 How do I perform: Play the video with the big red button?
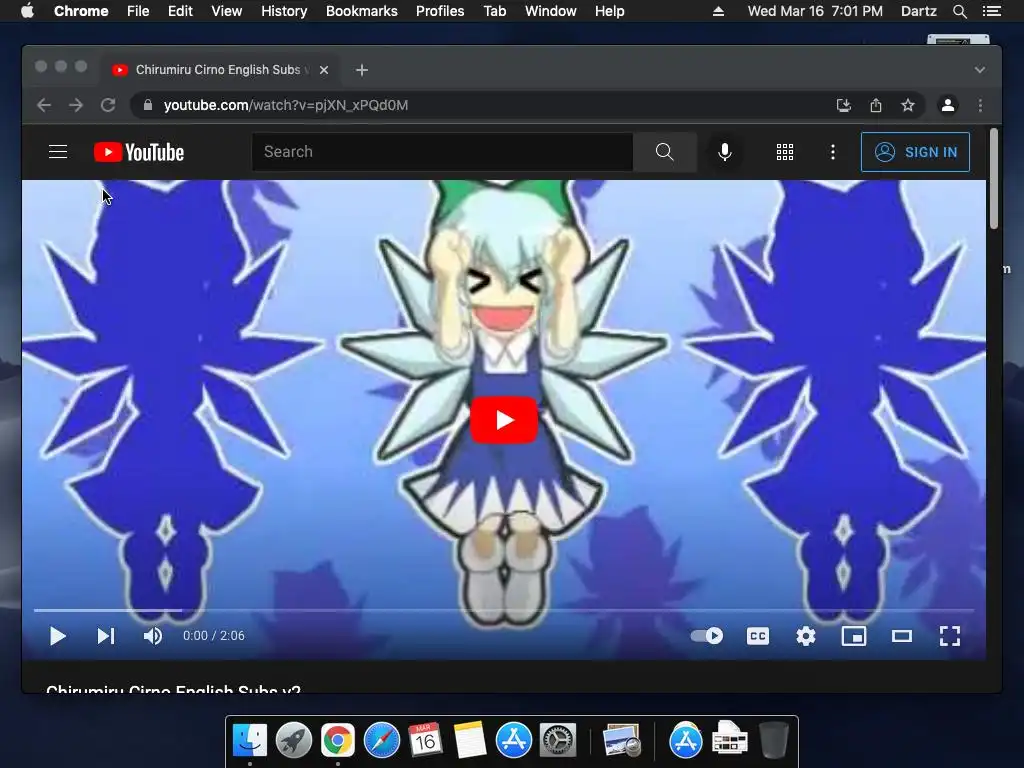504,420
